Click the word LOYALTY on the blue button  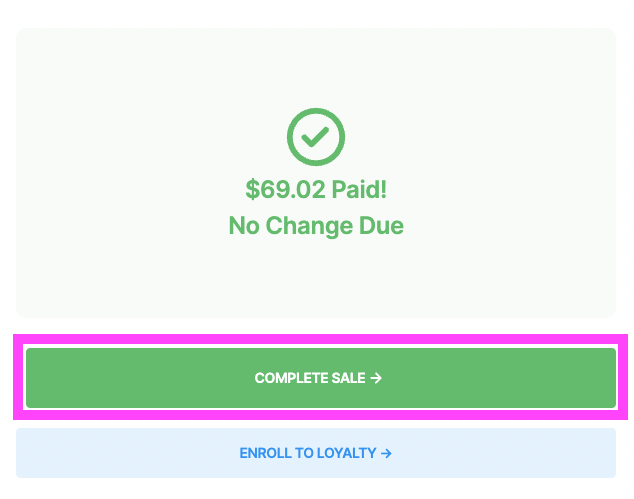(x=347, y=453)
